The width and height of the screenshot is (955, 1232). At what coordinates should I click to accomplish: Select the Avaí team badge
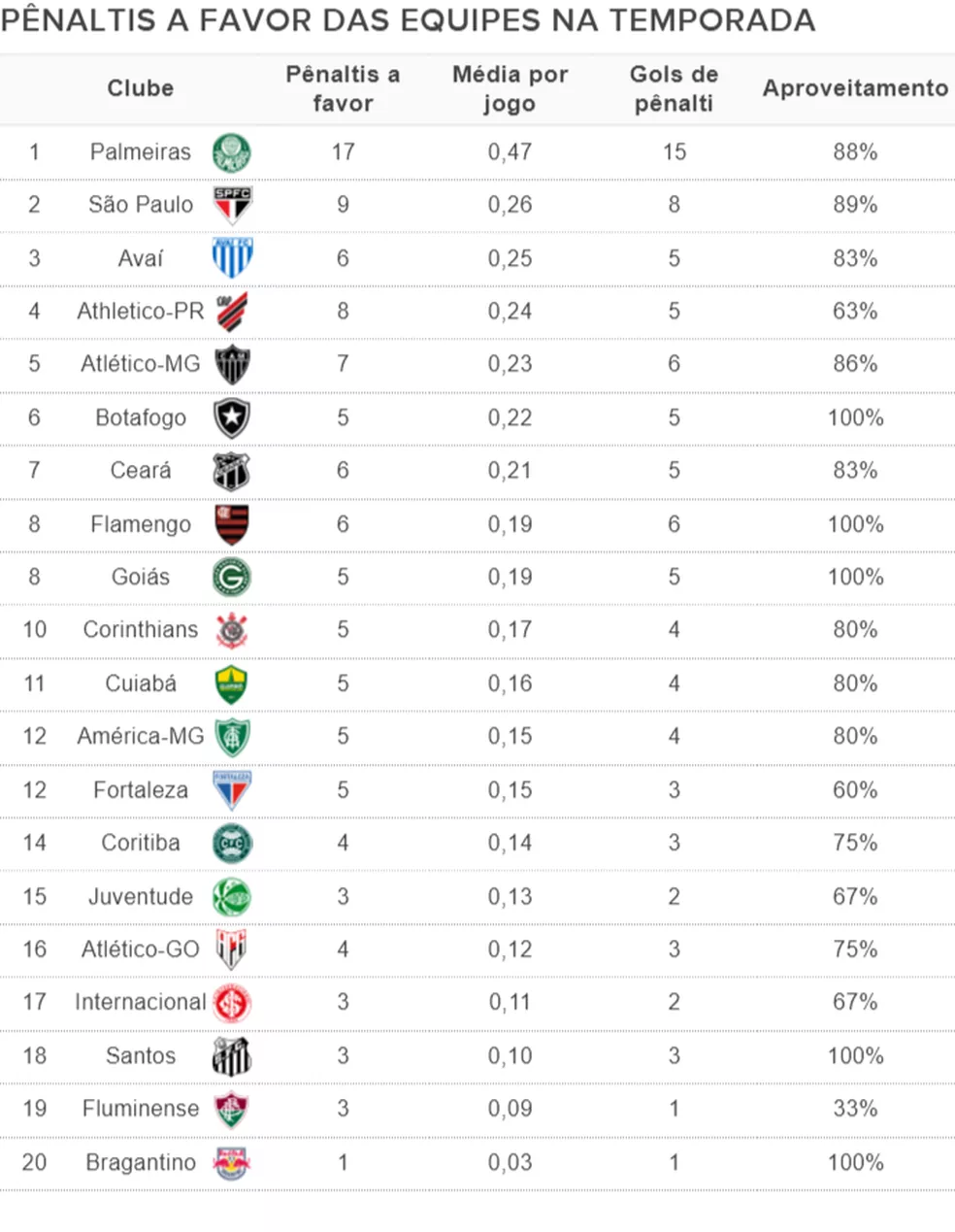click(232, 258)
